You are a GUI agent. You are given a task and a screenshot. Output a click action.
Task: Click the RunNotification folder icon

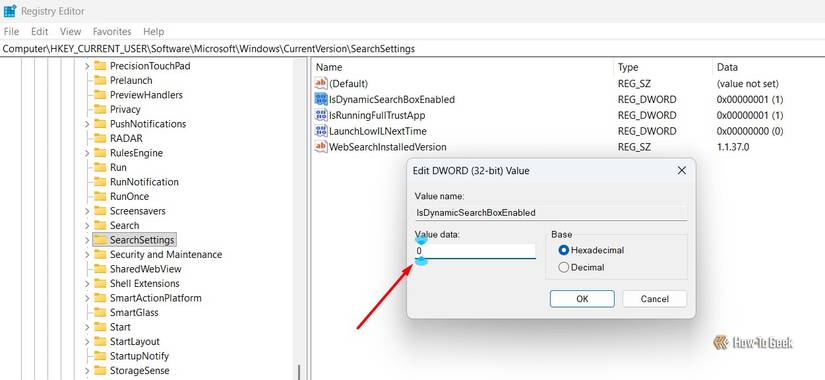tap(100, 182)
